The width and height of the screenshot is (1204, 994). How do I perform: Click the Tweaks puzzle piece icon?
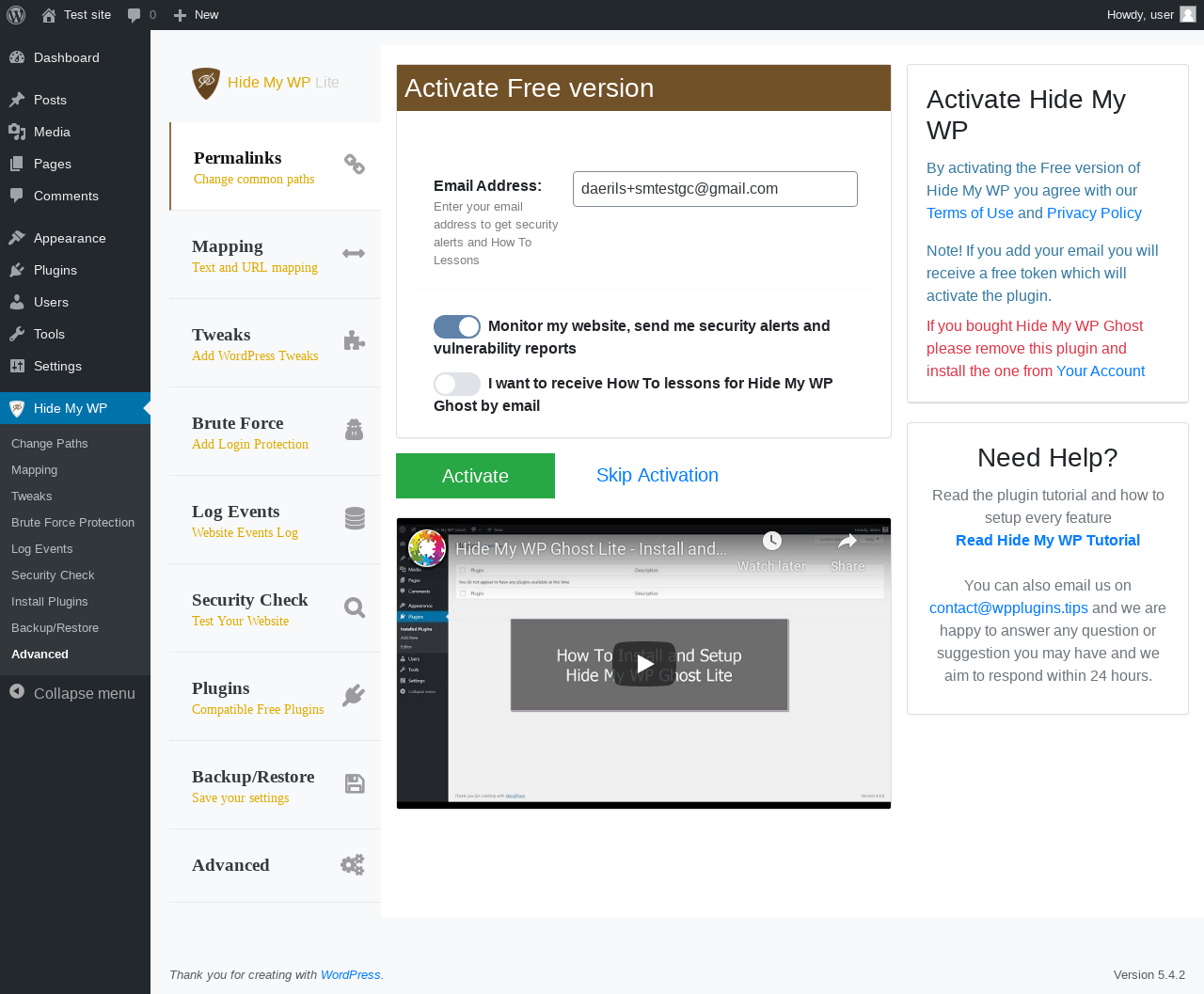click(x=355, y=340)
